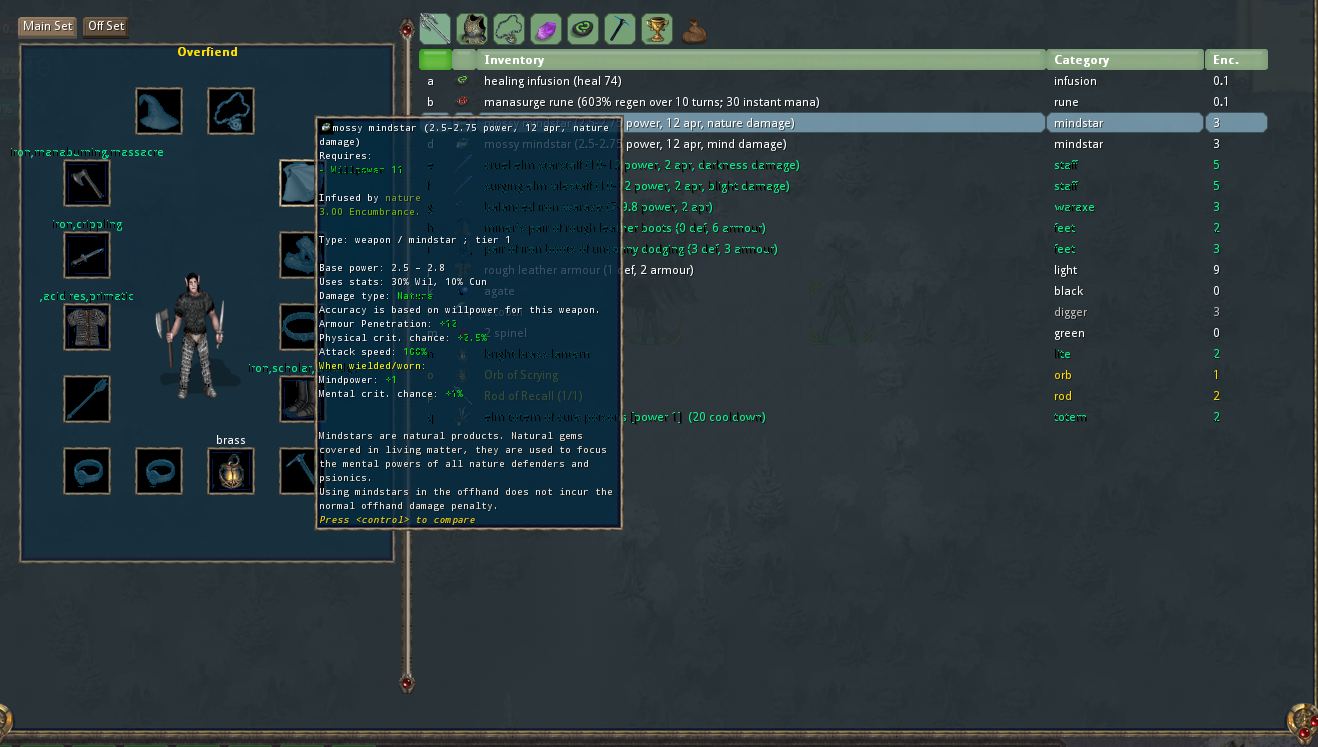
Task: Open the pickaxe tools tab
Action: [620, 29]
